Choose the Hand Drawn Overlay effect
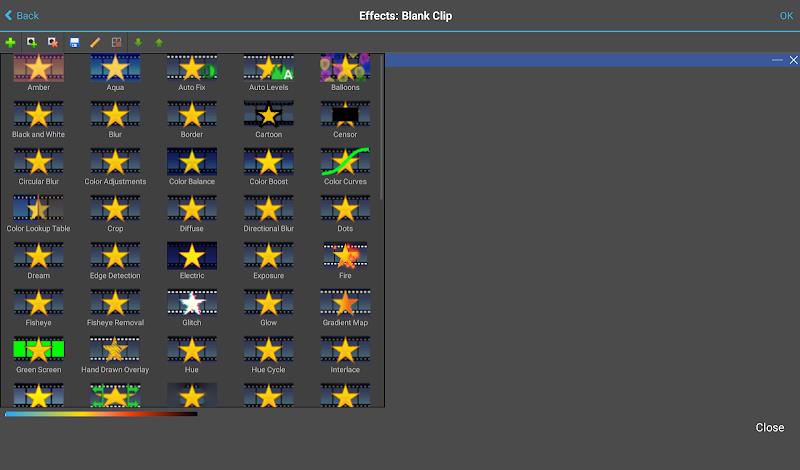 (x=115, y=354)
